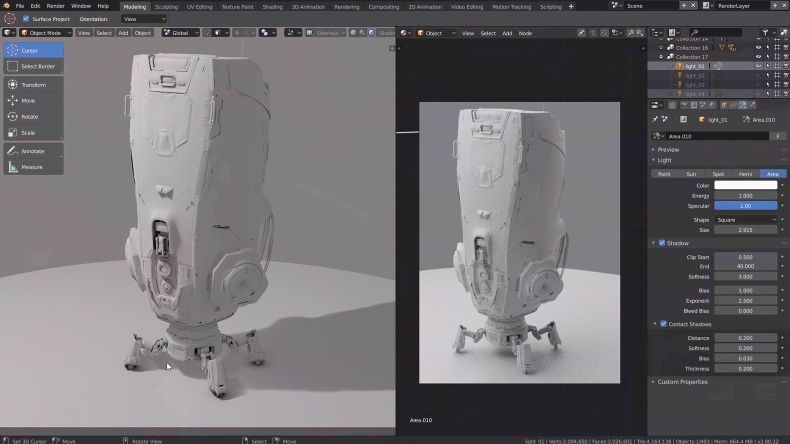Click the Area.010 name field
This screenshot has width=790, height=444.
[x=717, y=136]
